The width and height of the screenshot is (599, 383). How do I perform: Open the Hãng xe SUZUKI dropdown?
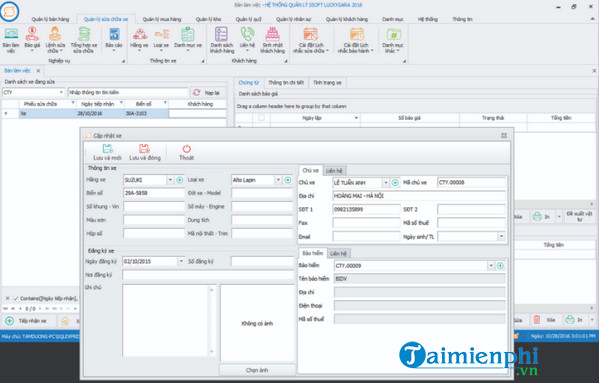point(170,180)
